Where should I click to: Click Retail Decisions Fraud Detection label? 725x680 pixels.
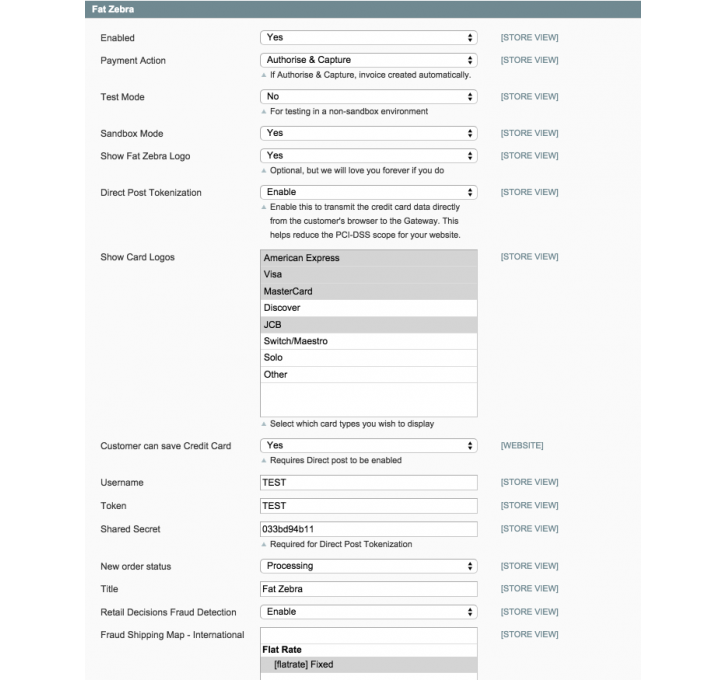[168, 612]
